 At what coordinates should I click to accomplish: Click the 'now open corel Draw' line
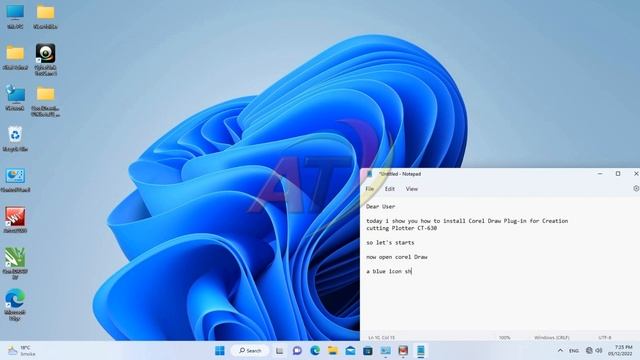397,257
